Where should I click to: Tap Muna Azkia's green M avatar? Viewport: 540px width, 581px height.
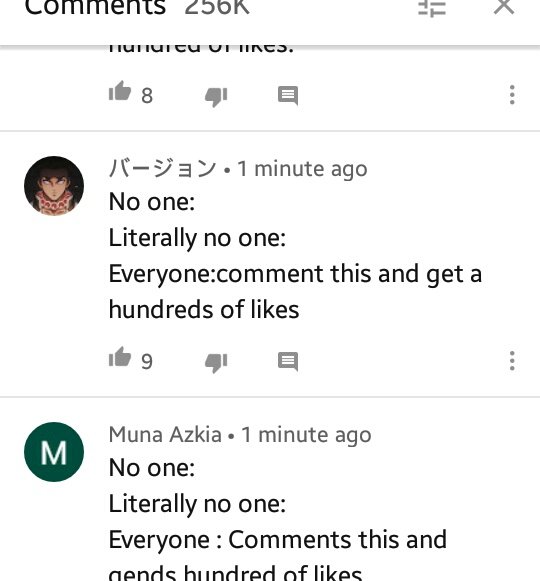click(54, 452)
